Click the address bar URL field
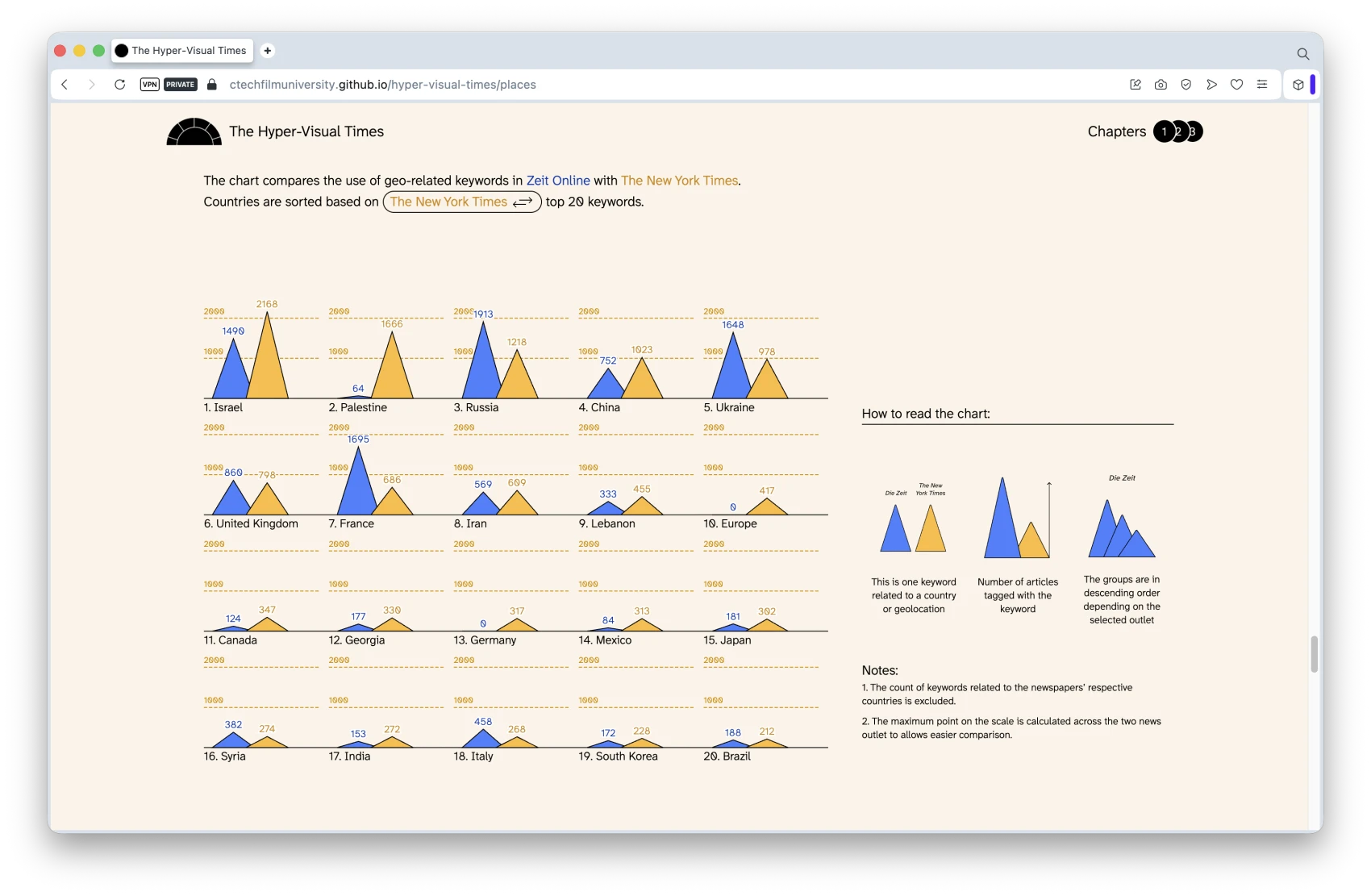 point(382,85)
